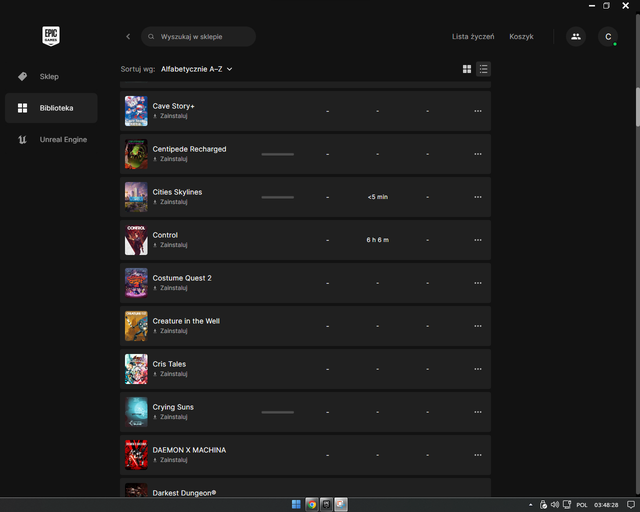Click Epic Games Launcher taskbar icon

pos(326,505)
